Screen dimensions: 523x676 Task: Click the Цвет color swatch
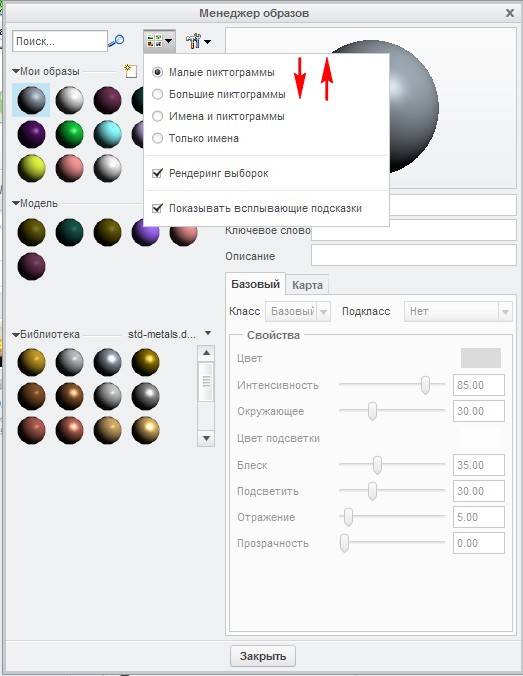[481, 358]
